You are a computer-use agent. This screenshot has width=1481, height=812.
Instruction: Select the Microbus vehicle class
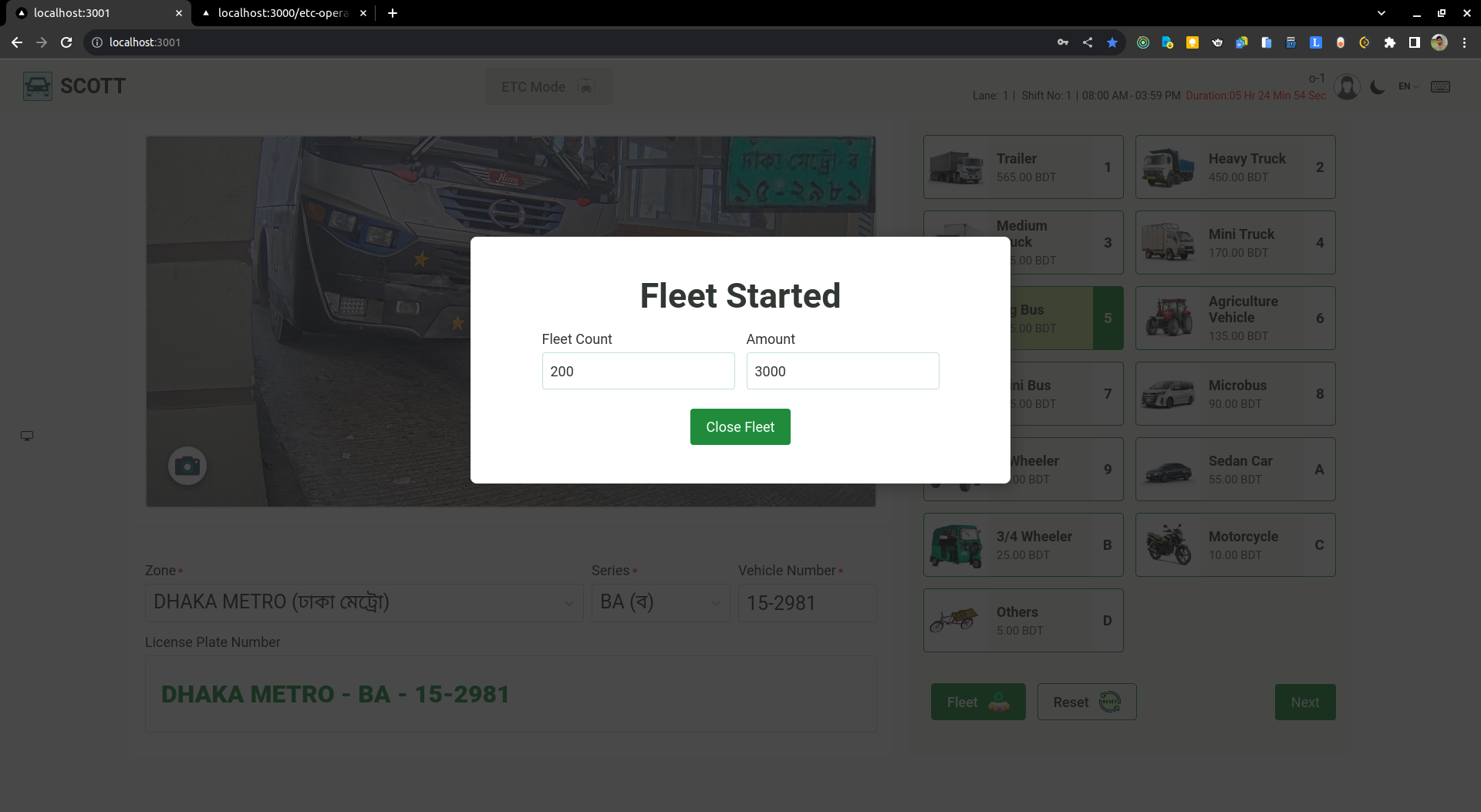(x=1235, y=393)
